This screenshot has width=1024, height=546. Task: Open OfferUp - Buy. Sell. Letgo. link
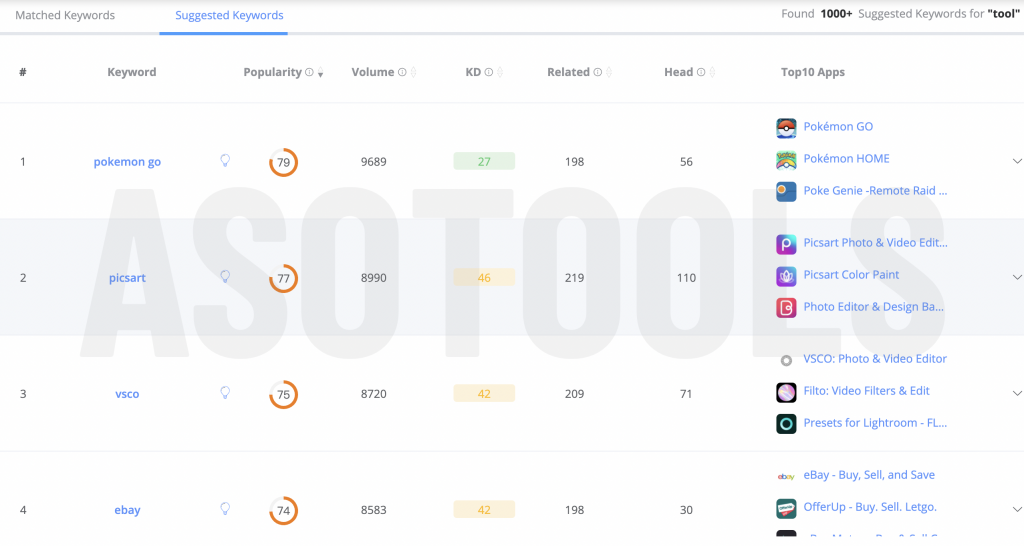click(870, 507)
